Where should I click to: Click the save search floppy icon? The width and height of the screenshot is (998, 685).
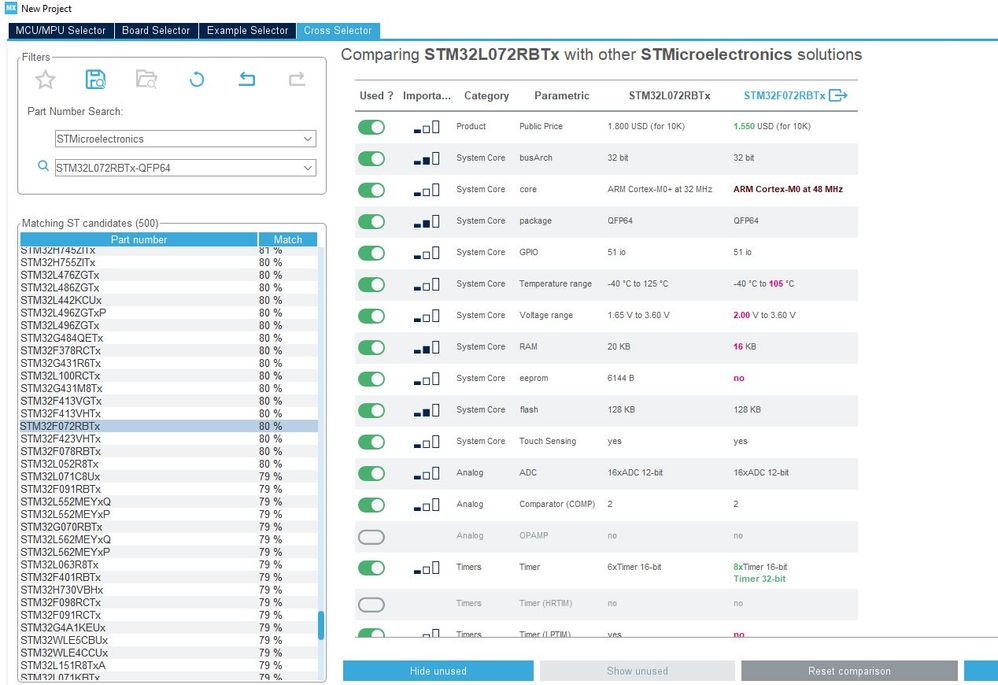click(95, 80)
